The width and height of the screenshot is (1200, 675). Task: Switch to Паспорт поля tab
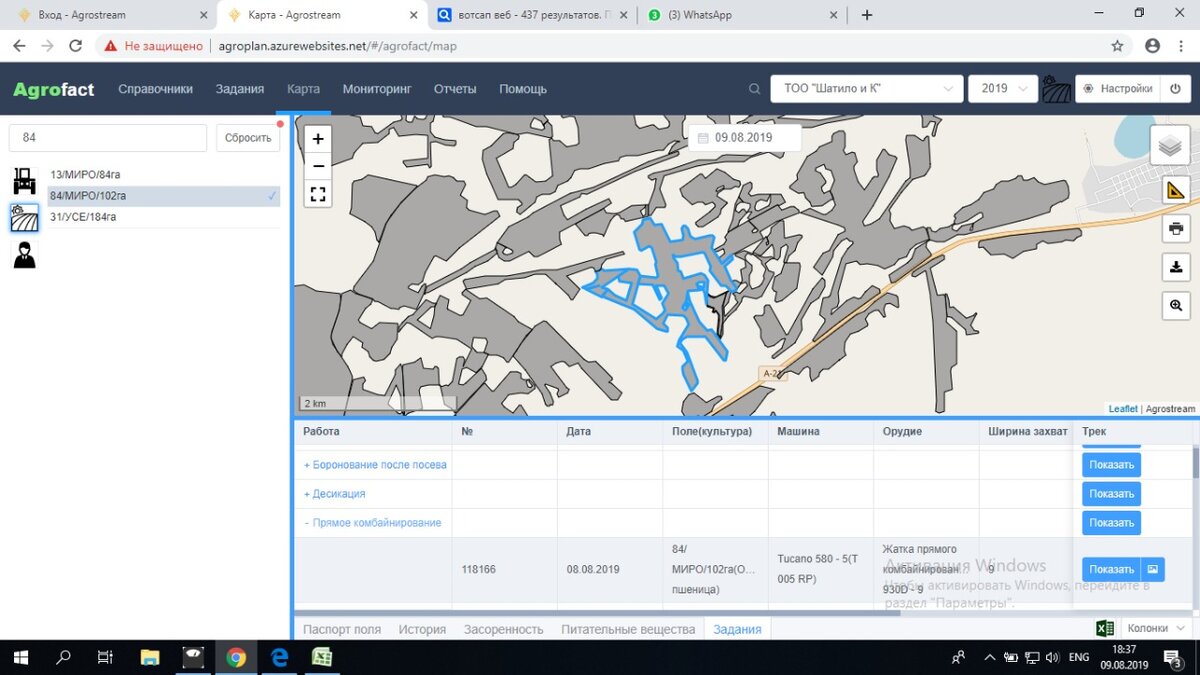342,629
